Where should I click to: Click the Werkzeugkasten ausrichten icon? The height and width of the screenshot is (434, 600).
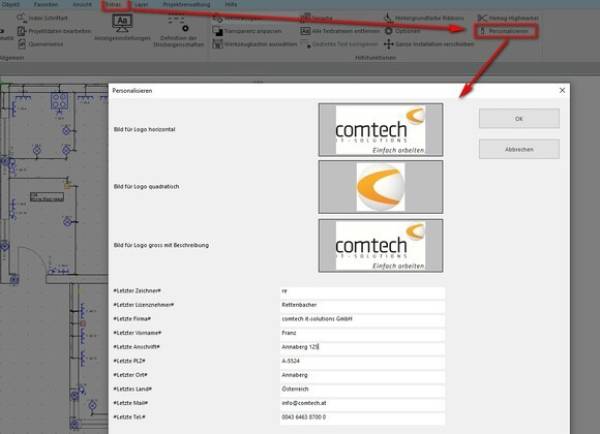tap(217, 44)
